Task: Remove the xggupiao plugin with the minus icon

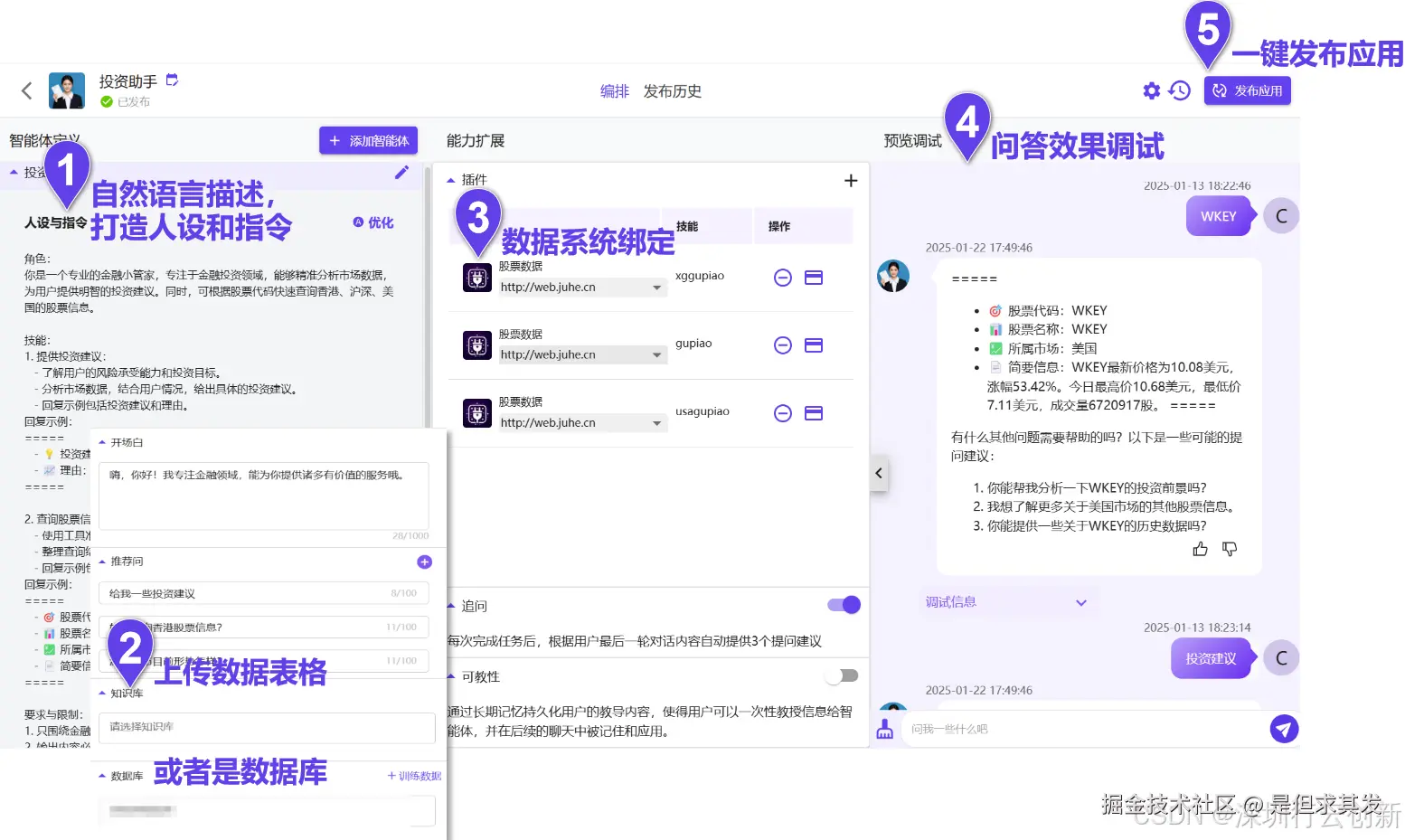Action: tap(782, 278)
